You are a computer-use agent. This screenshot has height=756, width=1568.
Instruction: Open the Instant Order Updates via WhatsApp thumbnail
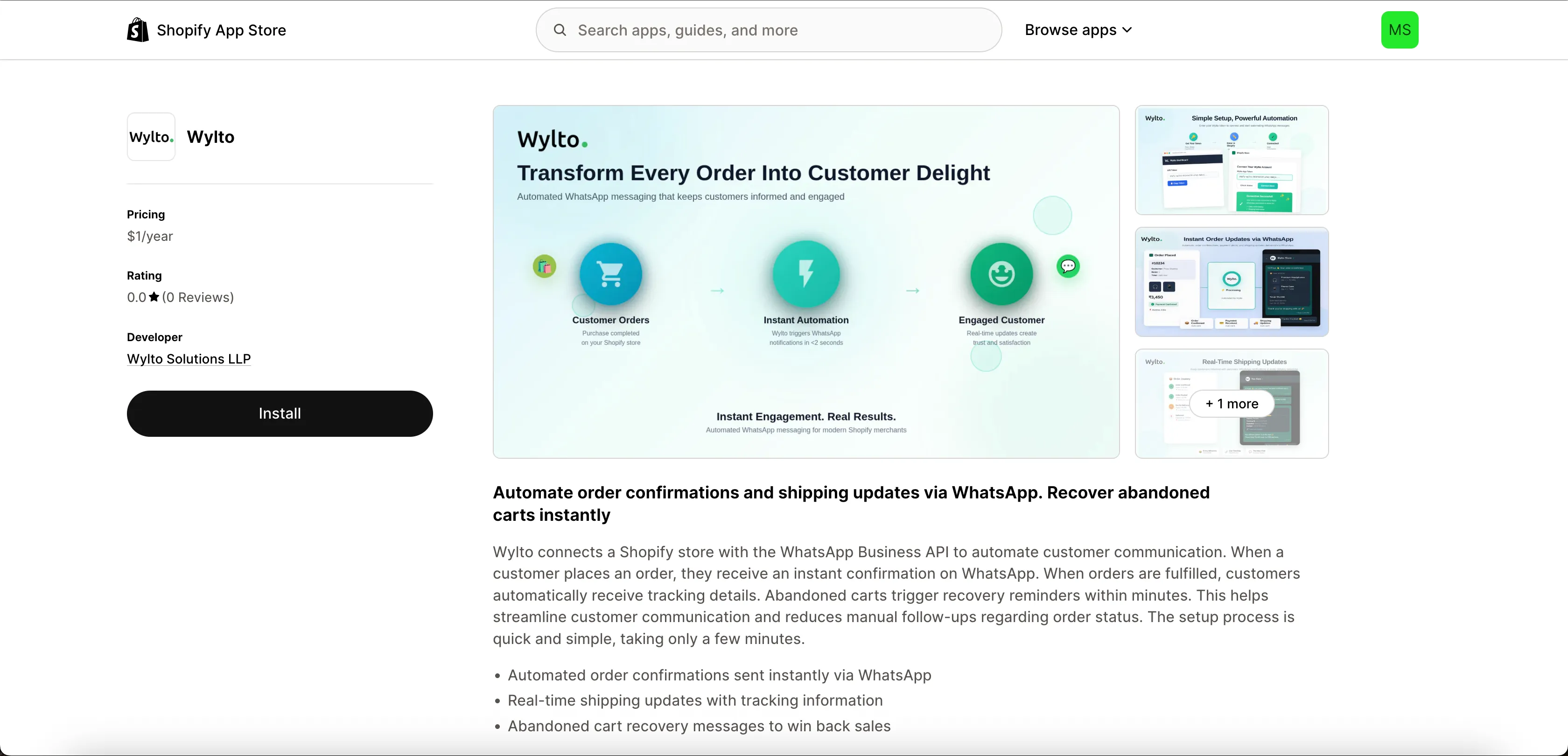click(x=1232, y=282)
